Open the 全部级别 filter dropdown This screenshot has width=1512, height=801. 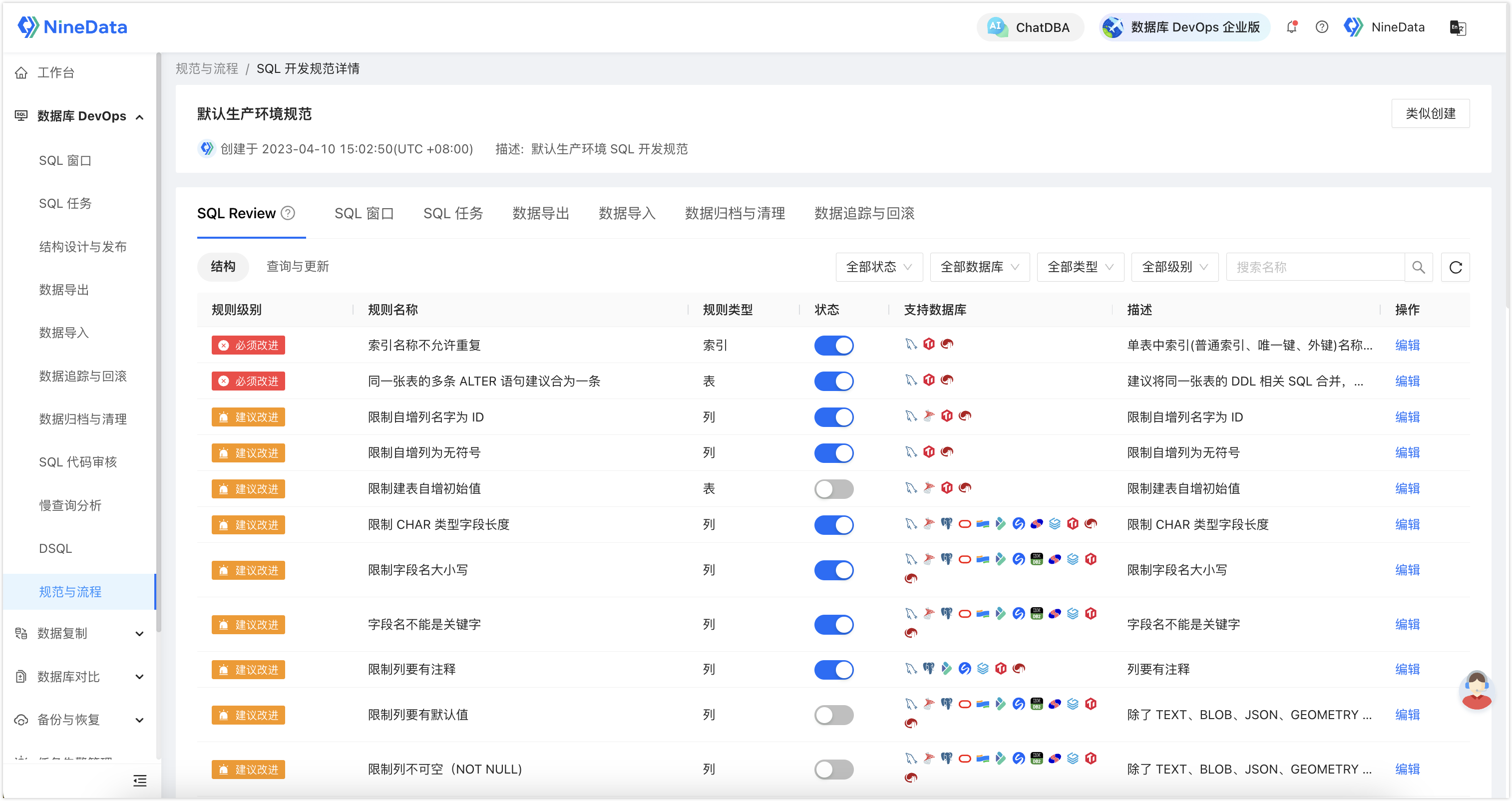[x=1174, y=267]
